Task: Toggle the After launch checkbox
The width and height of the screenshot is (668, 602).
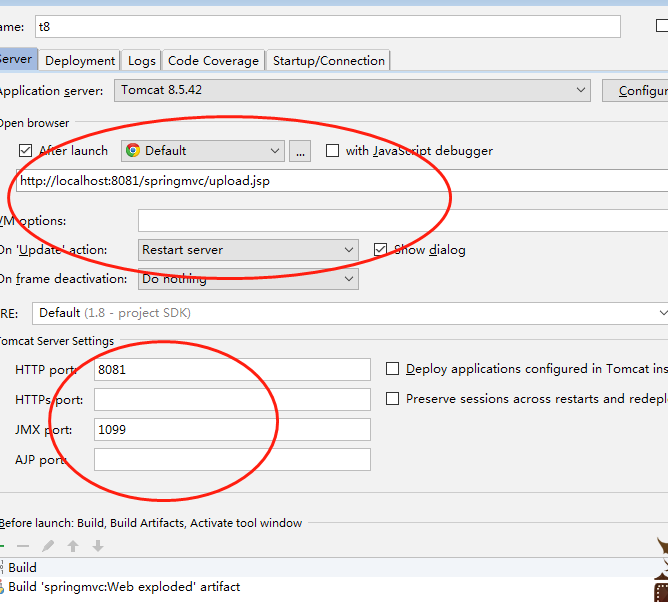Action: point(26,150)
